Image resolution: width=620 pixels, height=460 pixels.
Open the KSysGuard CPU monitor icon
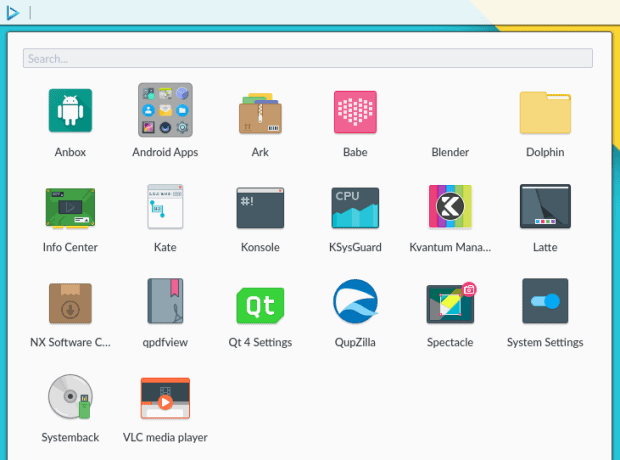tap(355, 208)
